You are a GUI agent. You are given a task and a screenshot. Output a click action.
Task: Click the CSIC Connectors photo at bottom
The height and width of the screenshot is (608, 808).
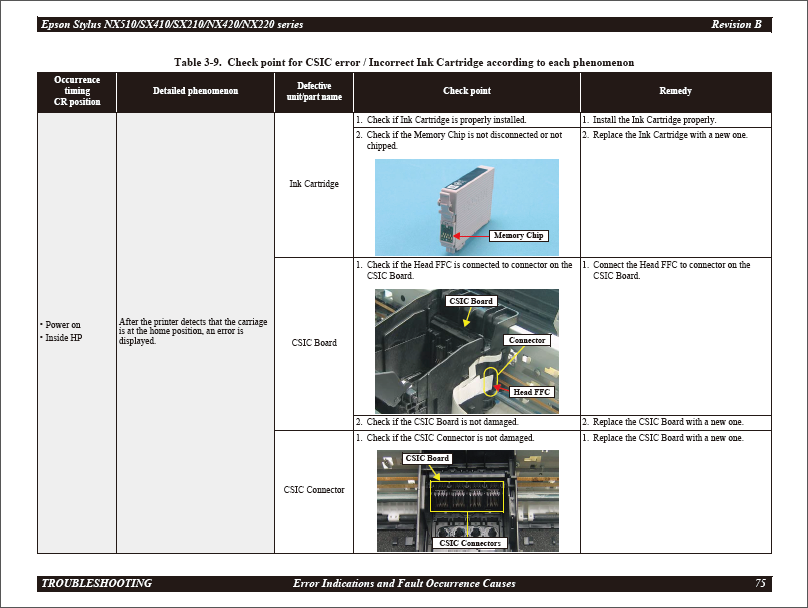467,500
